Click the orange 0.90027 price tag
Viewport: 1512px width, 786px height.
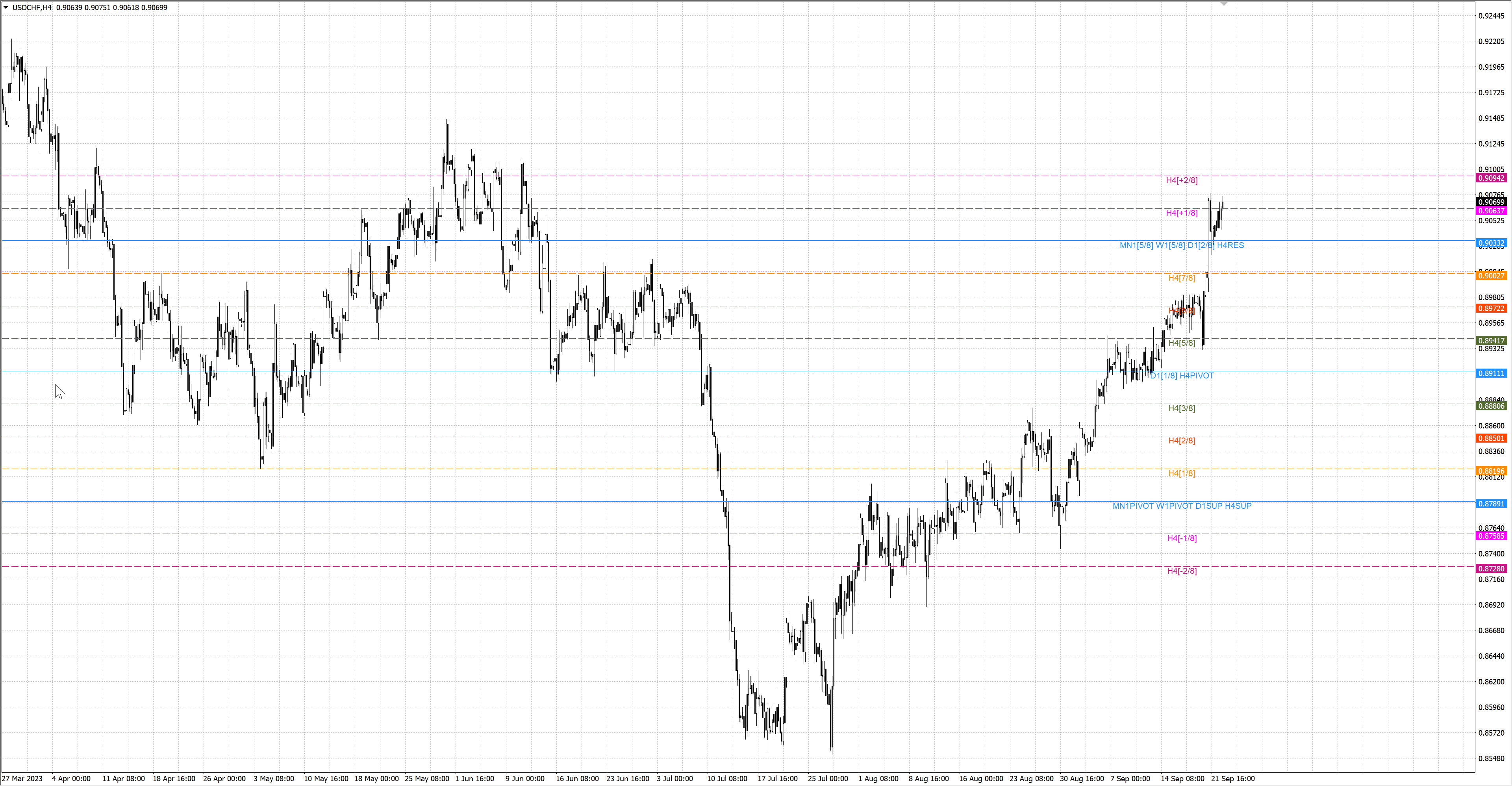click(1492, 276)
